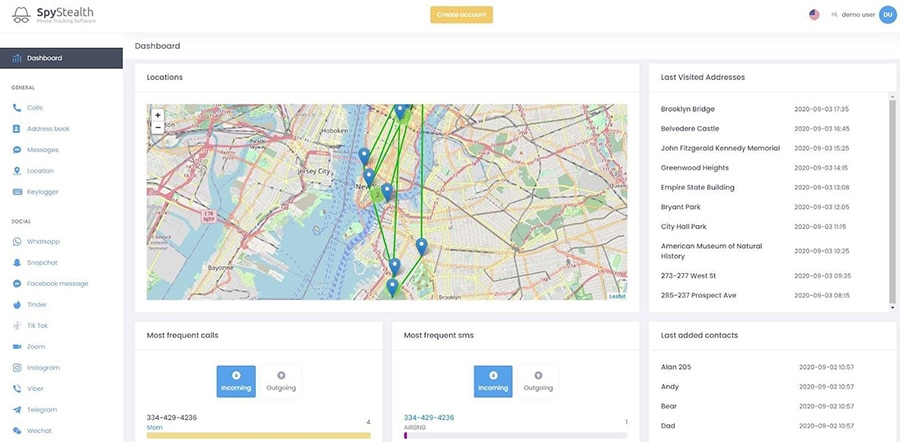Click the Create account button
This screenshot has width=900, height=442.
[461, 15]
